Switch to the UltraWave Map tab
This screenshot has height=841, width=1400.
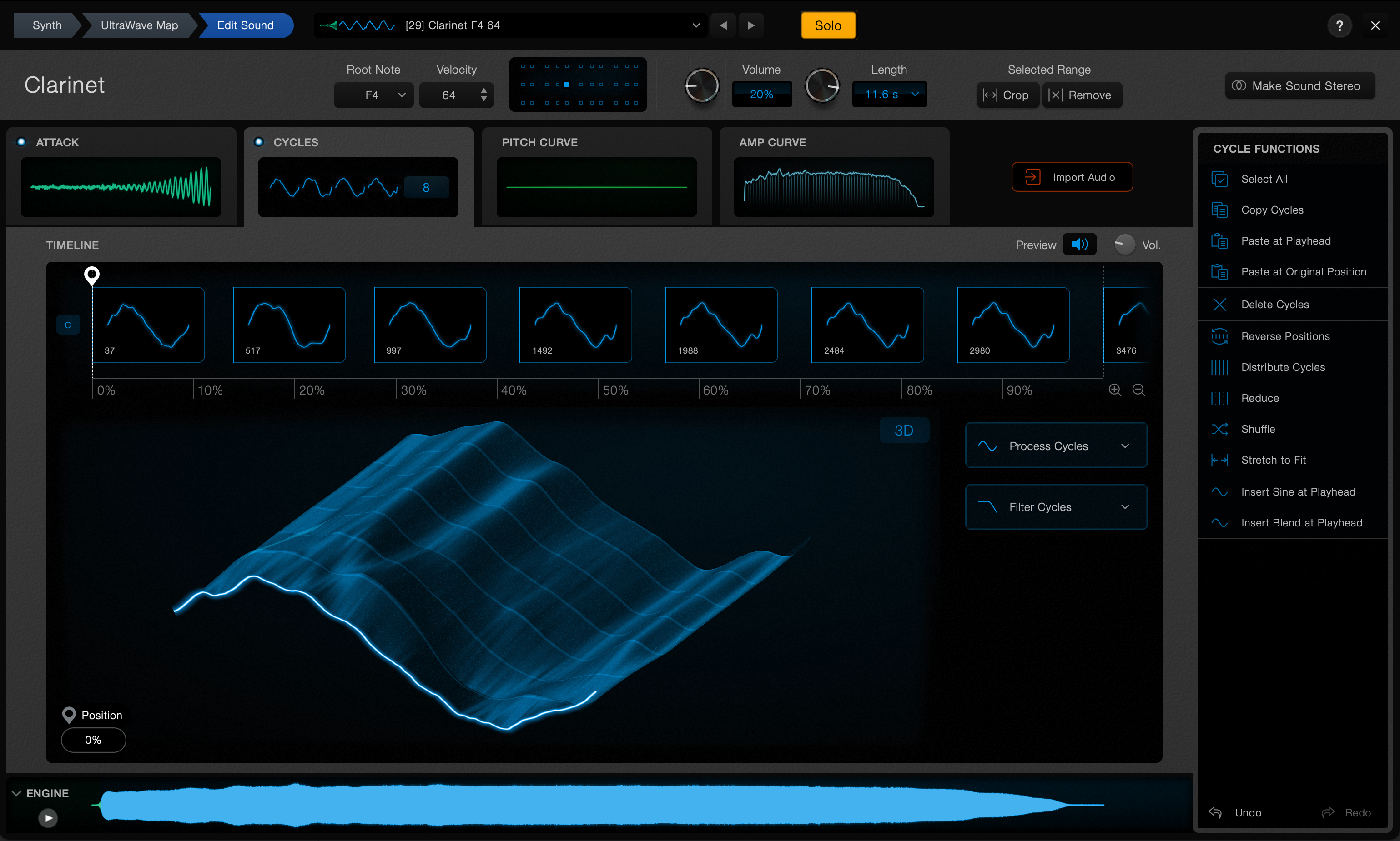click(139, 25)
